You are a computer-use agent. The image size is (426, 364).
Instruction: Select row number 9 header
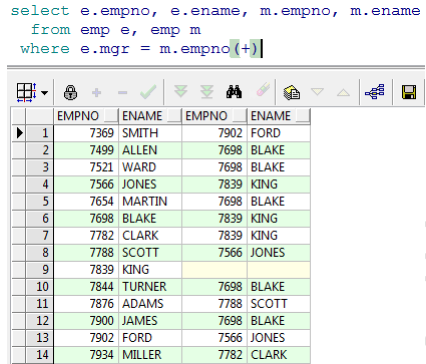pos(39,269)
